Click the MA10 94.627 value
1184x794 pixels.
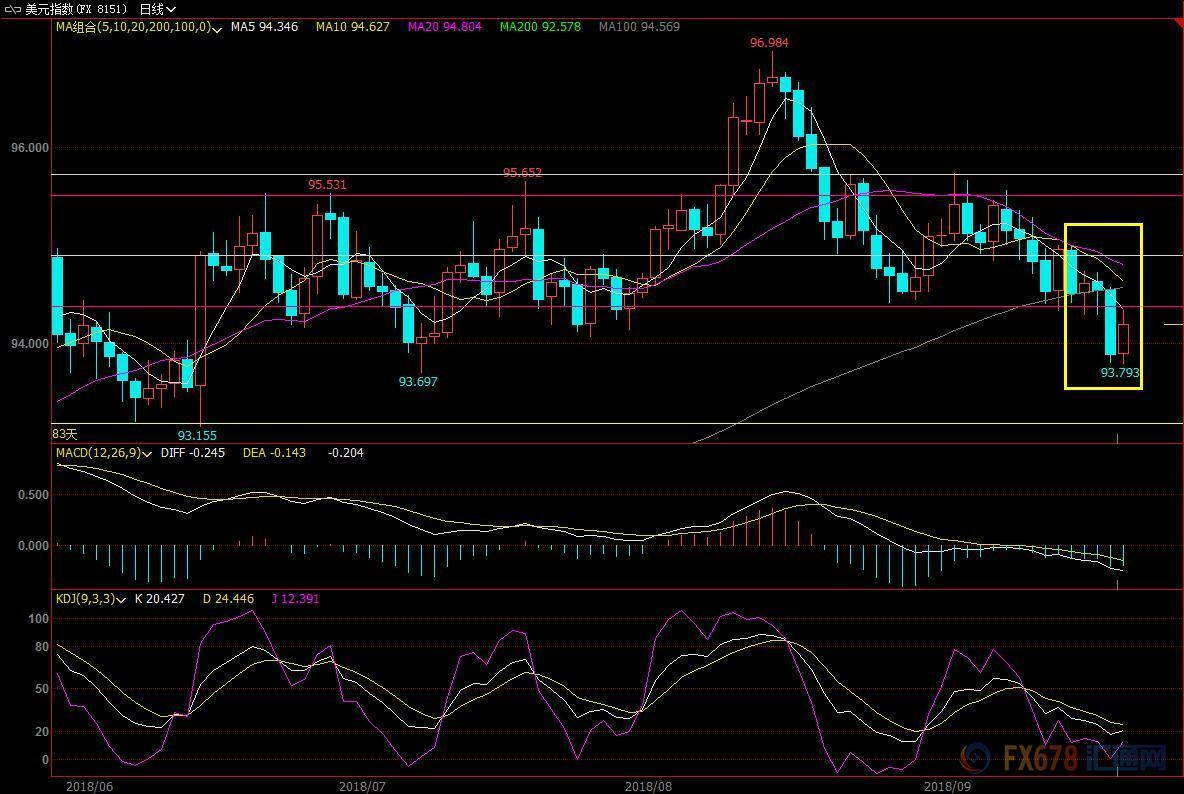pos(353,27)
